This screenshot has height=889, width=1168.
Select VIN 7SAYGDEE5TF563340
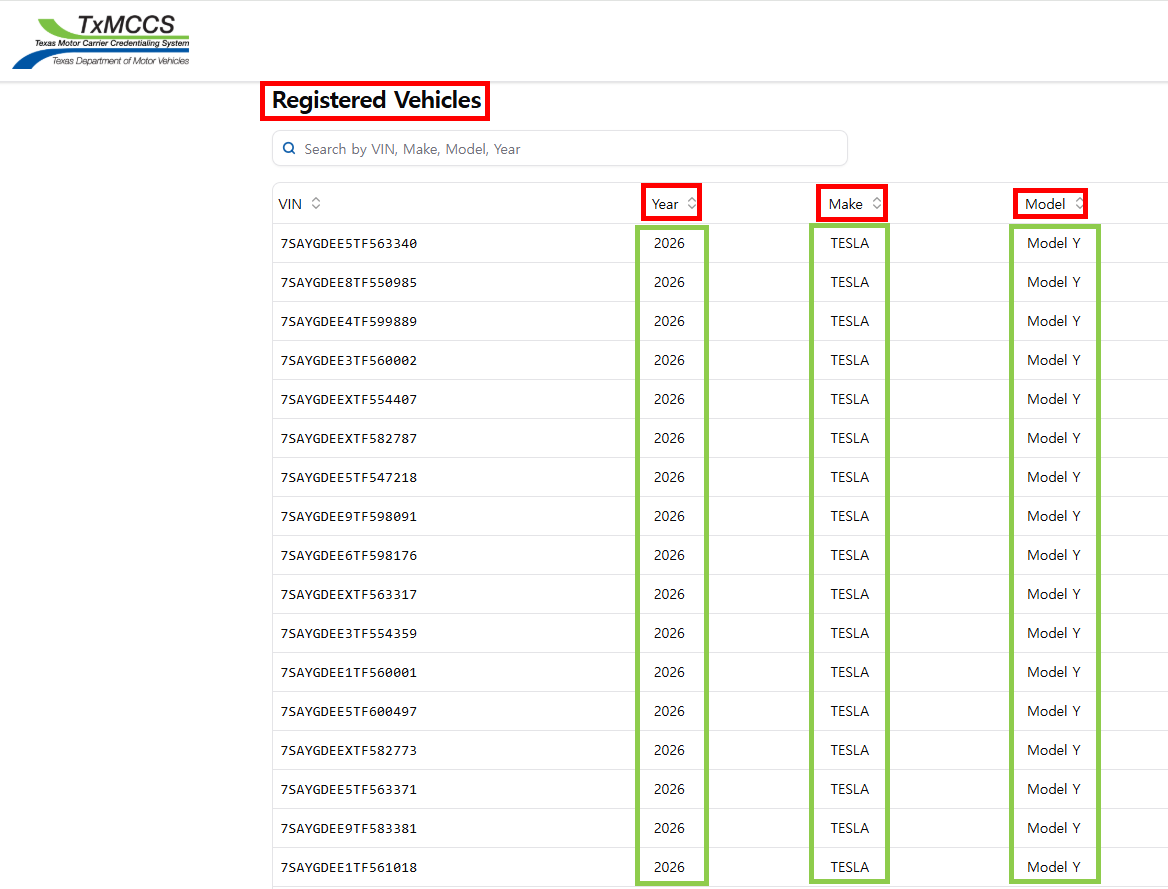349,244
